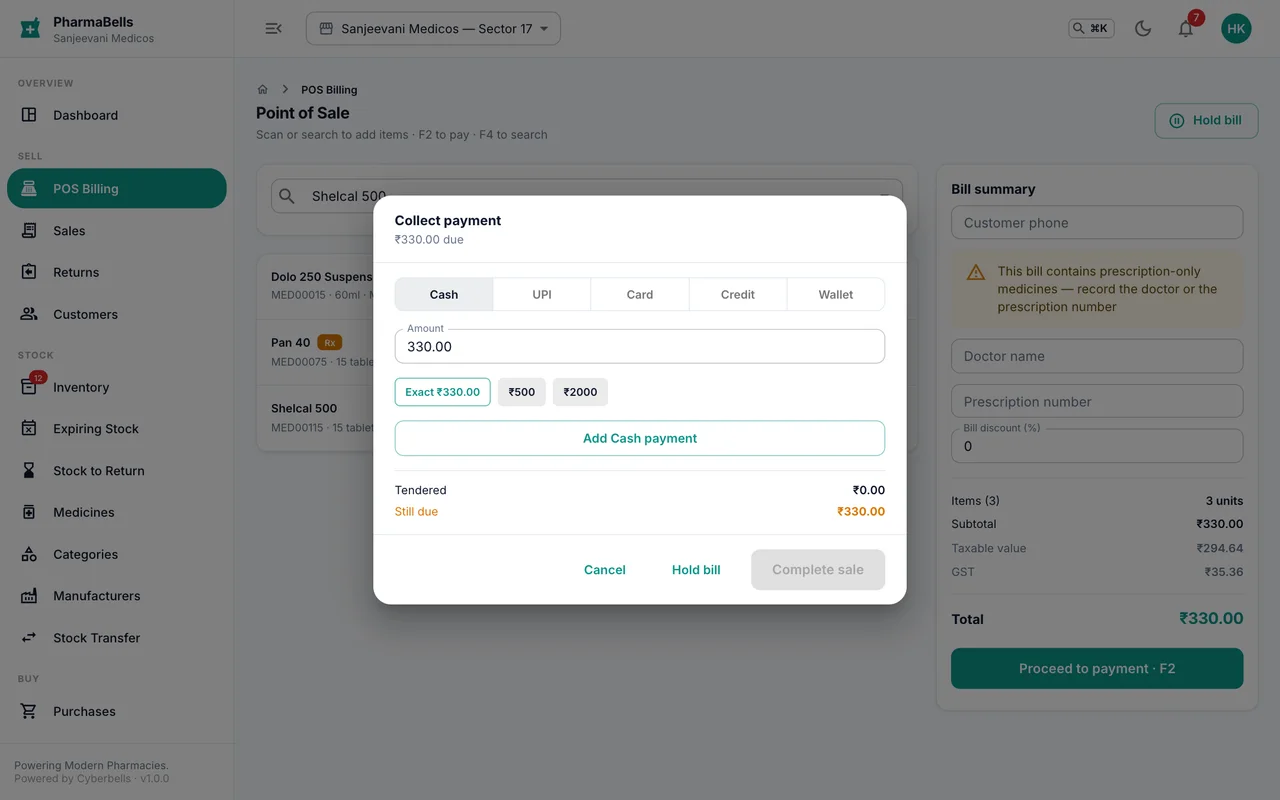Click the Doctor name field
The image size is (1280, 800).
[x=1097, y=356]
